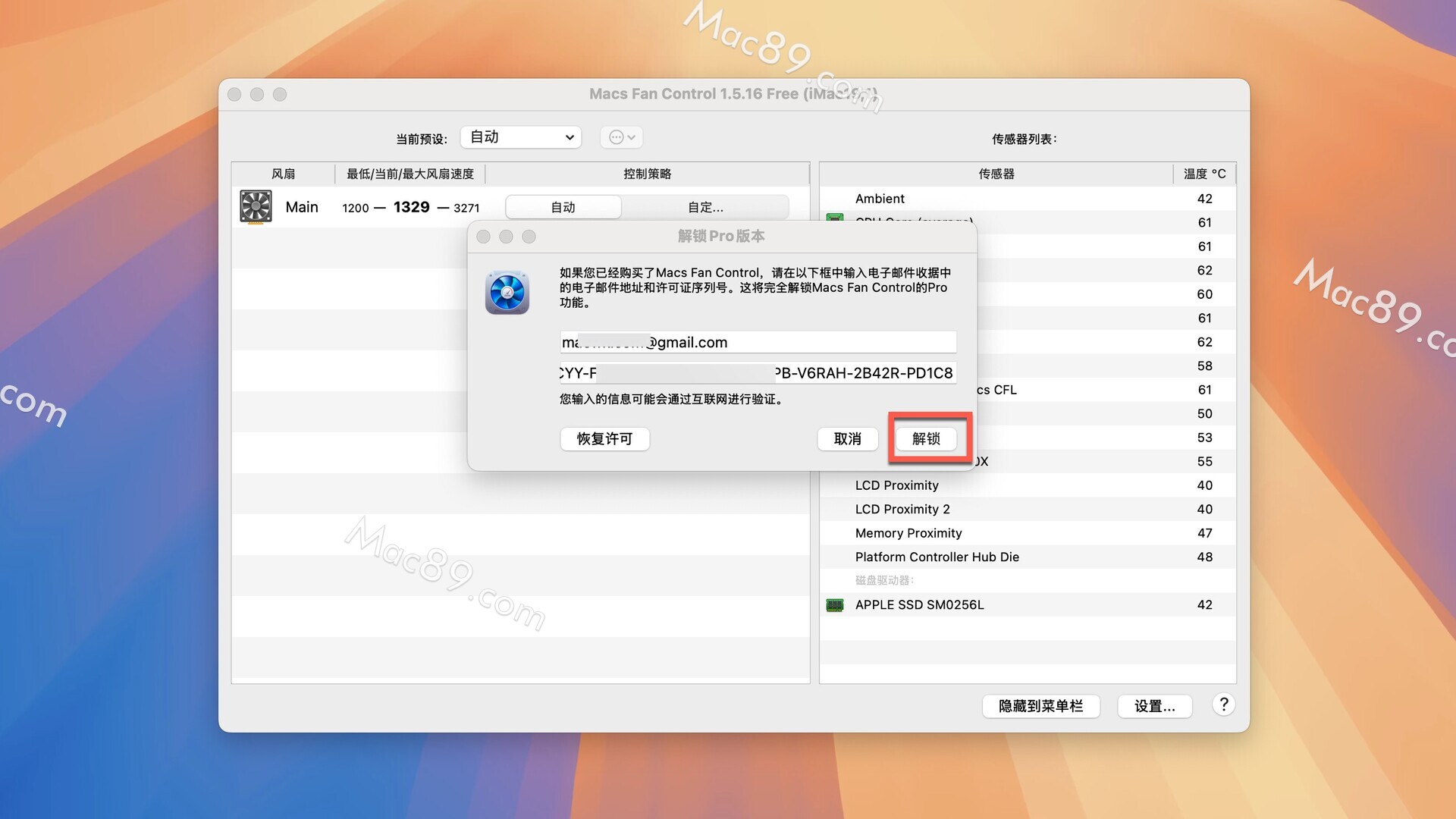Click the 恢复许可 restore license button

604,438
